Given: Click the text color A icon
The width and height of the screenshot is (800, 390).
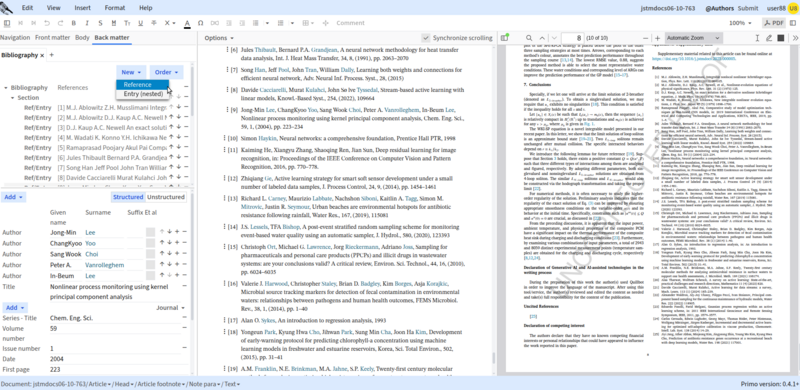Looking at the screenshot, I should point(187,23).
